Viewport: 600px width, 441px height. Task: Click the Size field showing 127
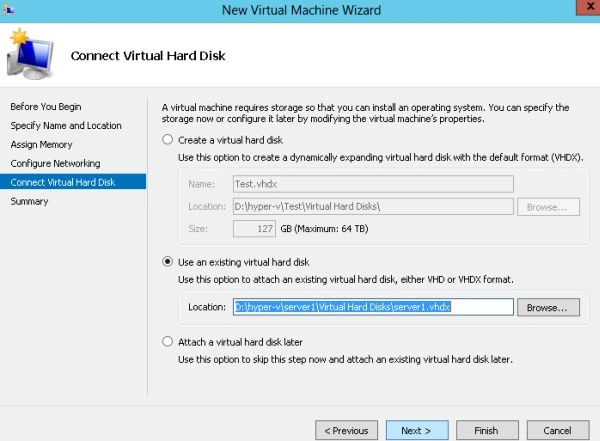pyautogui.click(x=254, y=229)
